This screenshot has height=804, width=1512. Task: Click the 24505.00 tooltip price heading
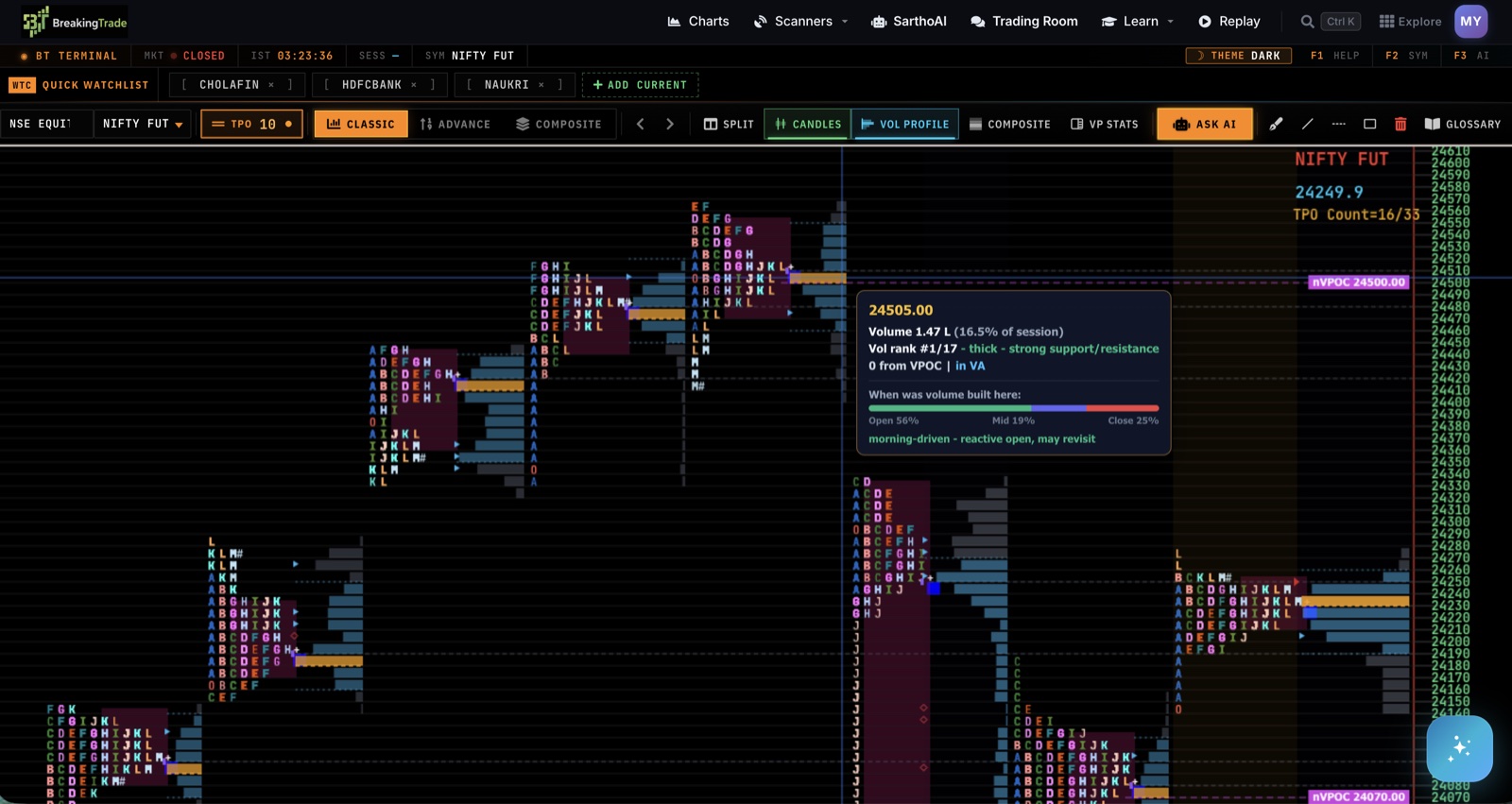click(x=901, y=310)
